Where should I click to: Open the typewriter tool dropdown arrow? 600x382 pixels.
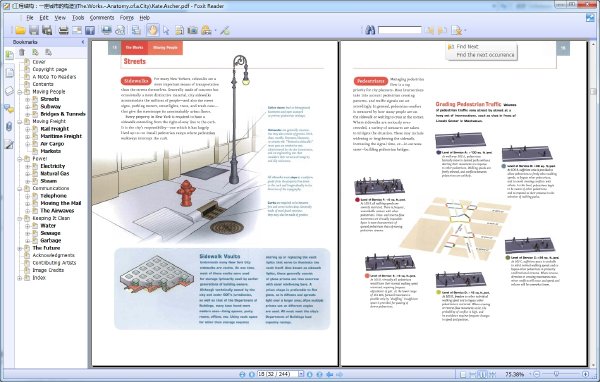(215, 31)
